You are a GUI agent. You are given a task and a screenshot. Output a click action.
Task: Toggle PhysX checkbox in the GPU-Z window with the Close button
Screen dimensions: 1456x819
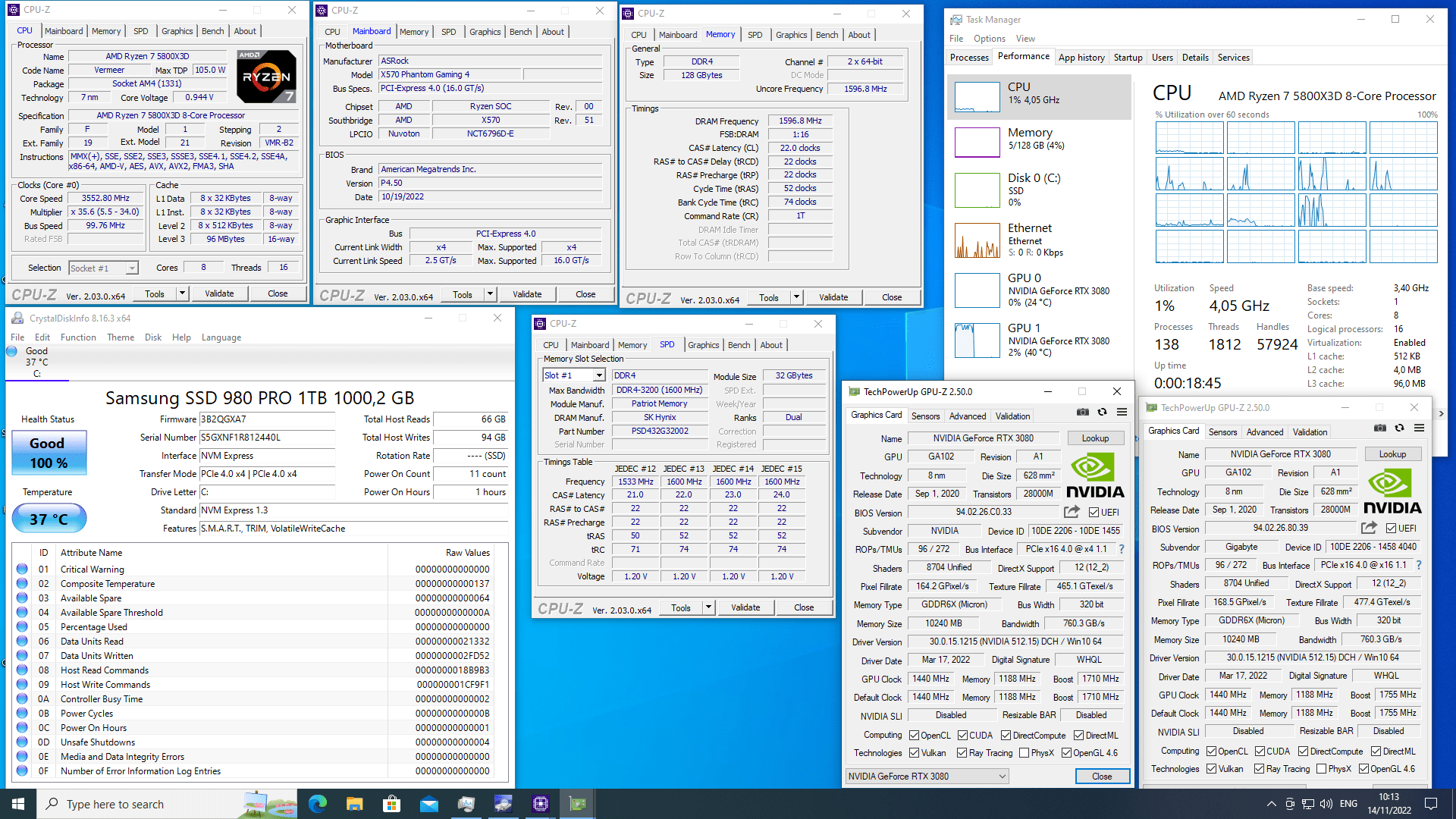[1025, 753]
